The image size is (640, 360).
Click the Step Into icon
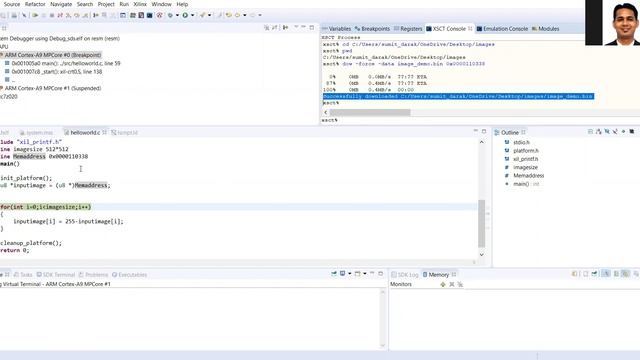pyautogui.click(x=69, y=15)
